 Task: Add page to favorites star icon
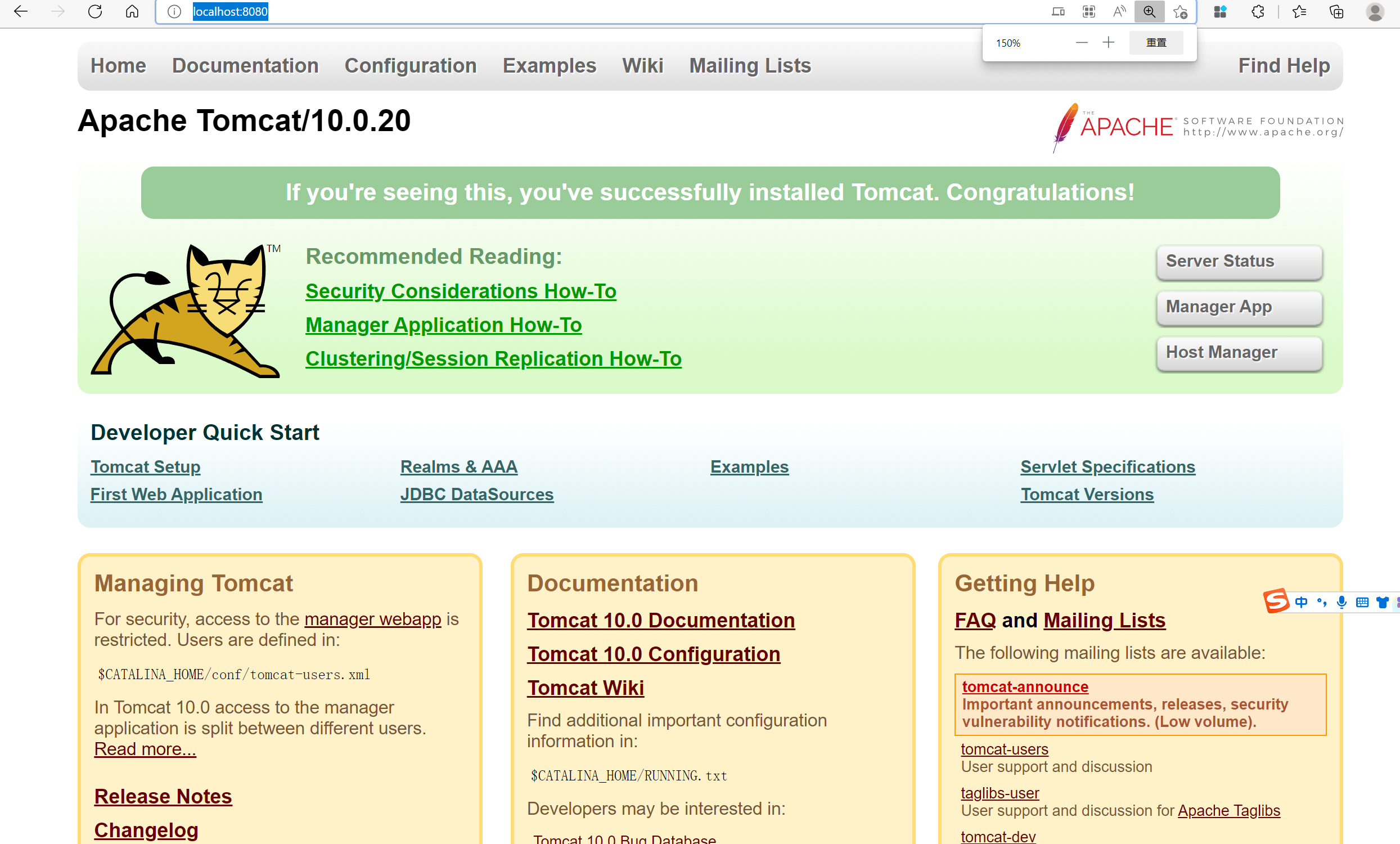click(1180, 11)
